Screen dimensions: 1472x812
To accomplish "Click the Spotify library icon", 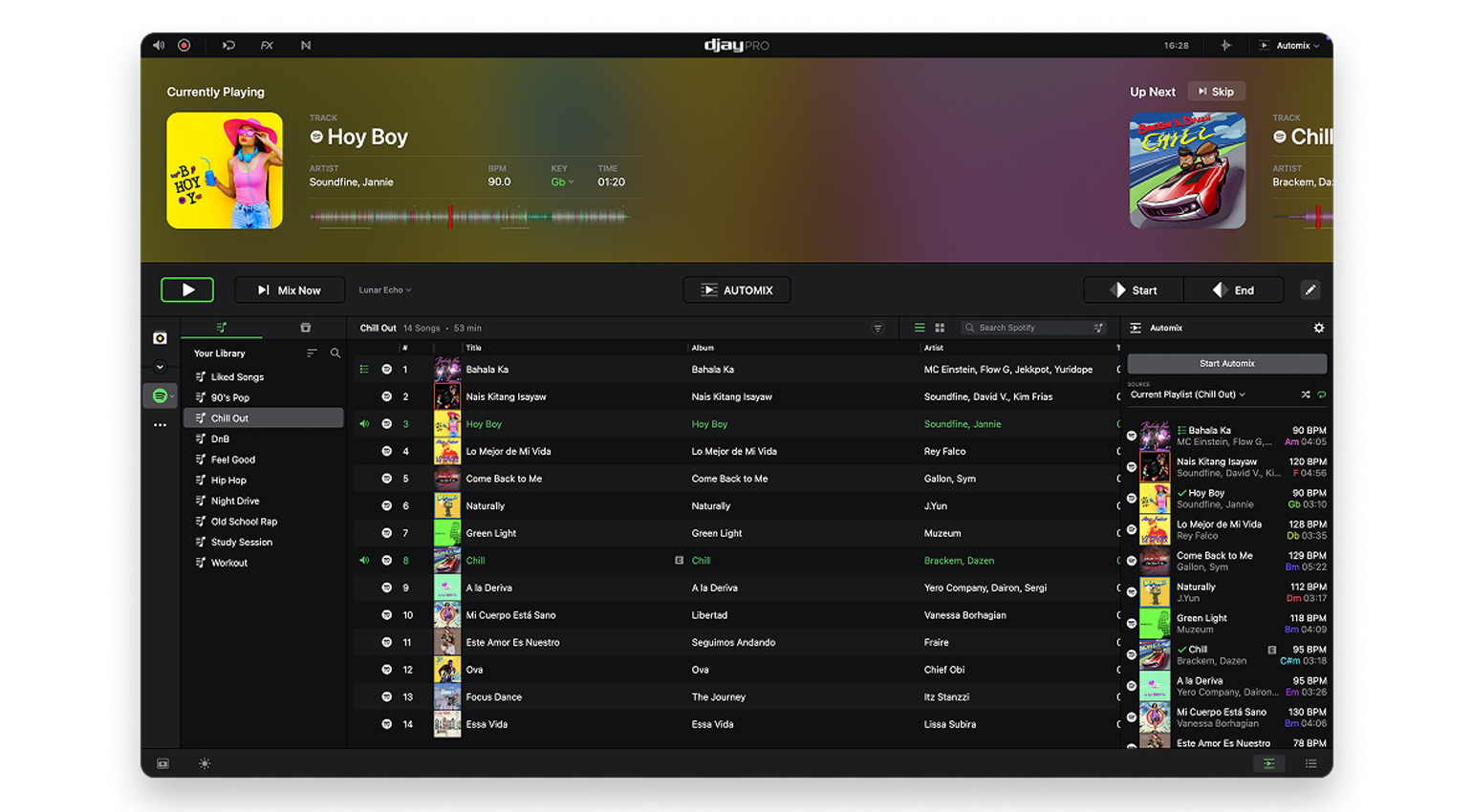I will pyautogui.click(x=160, y=395).
